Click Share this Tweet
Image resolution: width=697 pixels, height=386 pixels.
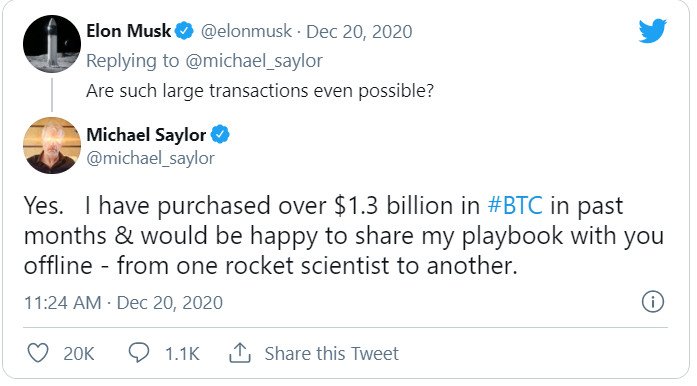[x=332, y=354]
